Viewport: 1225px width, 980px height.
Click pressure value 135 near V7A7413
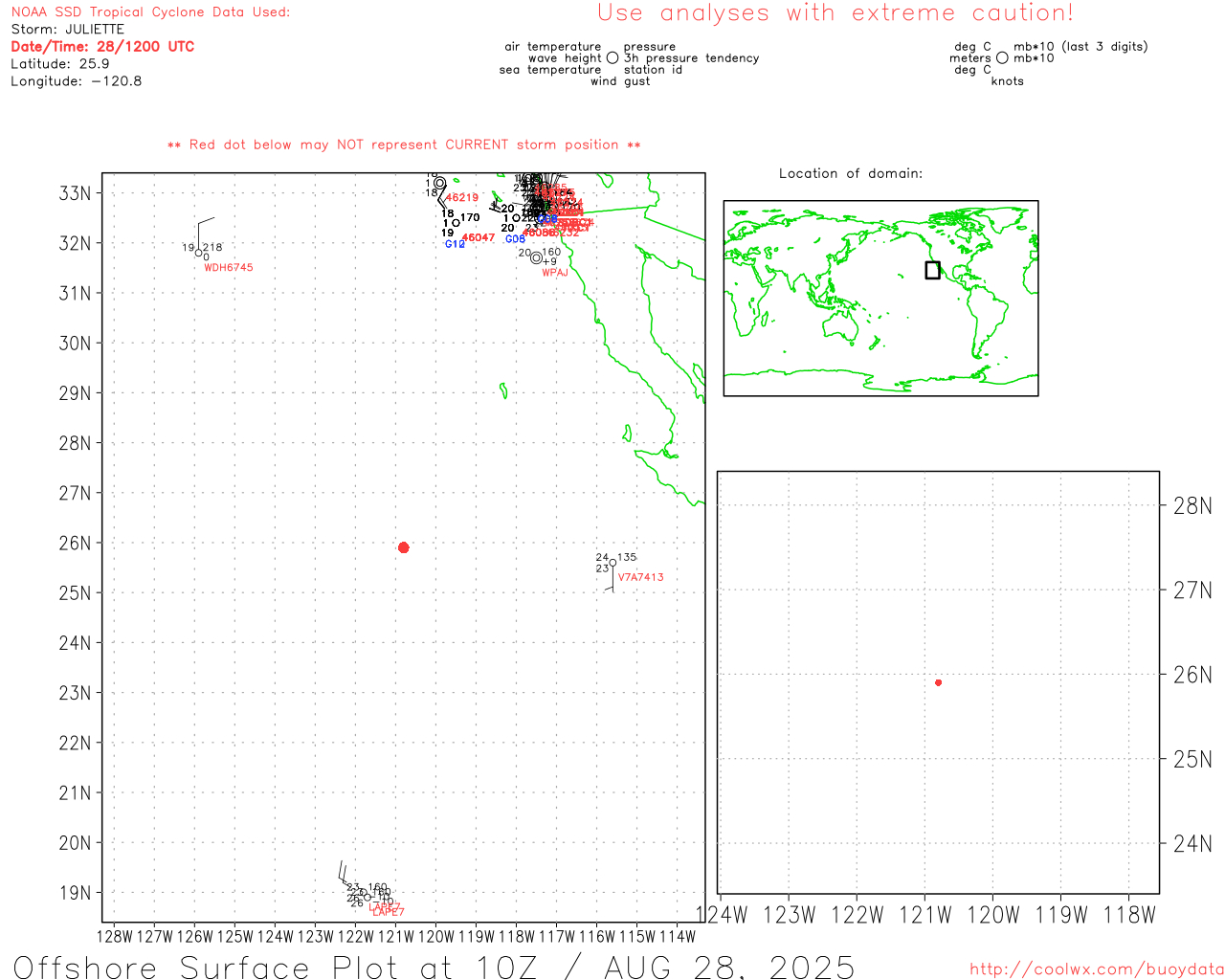tap(627, 557)
